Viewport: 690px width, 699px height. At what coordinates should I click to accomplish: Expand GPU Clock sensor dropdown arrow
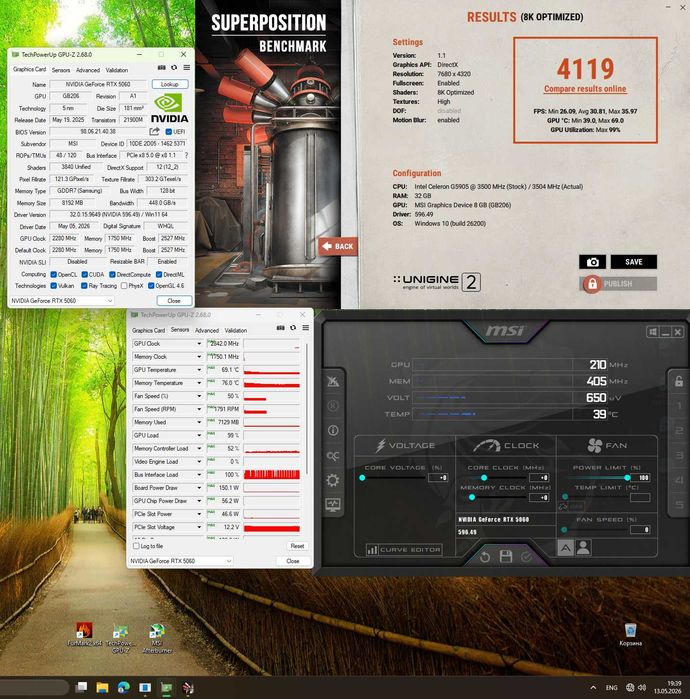199,344
